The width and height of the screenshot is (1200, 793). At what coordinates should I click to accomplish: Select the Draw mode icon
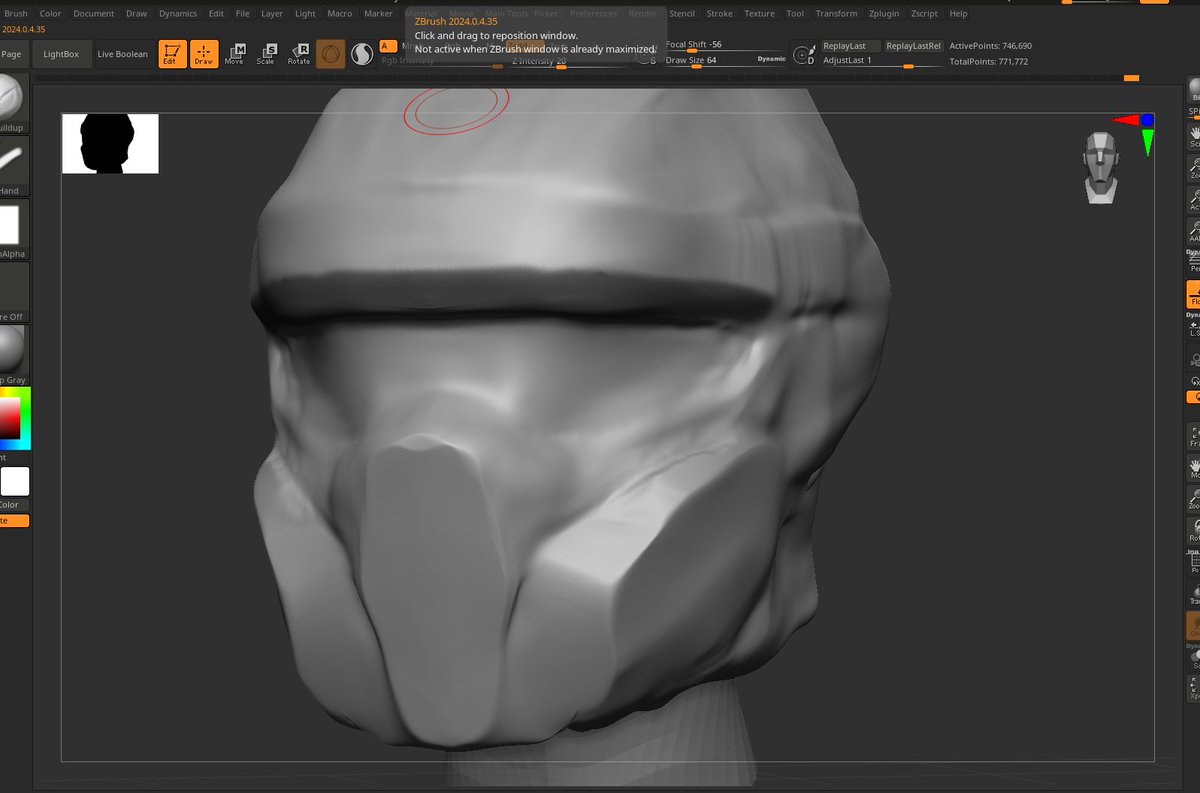point(204,54)
